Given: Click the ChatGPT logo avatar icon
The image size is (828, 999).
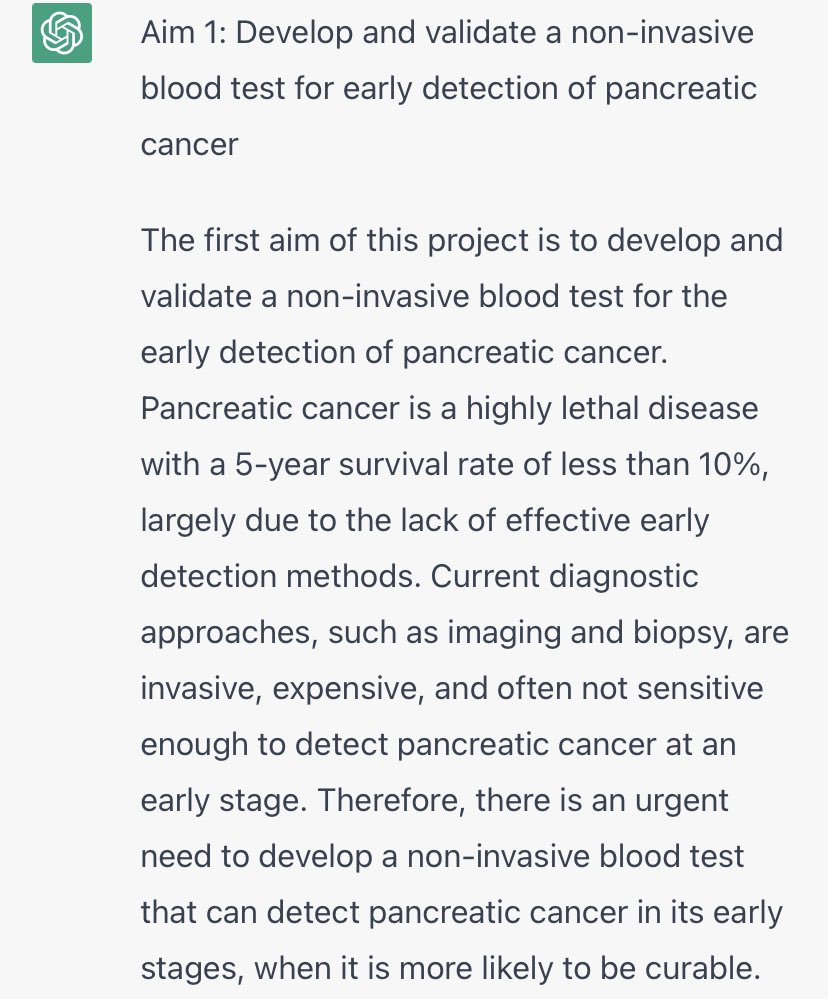Looking at the screenshot, I should click(62, 33).
